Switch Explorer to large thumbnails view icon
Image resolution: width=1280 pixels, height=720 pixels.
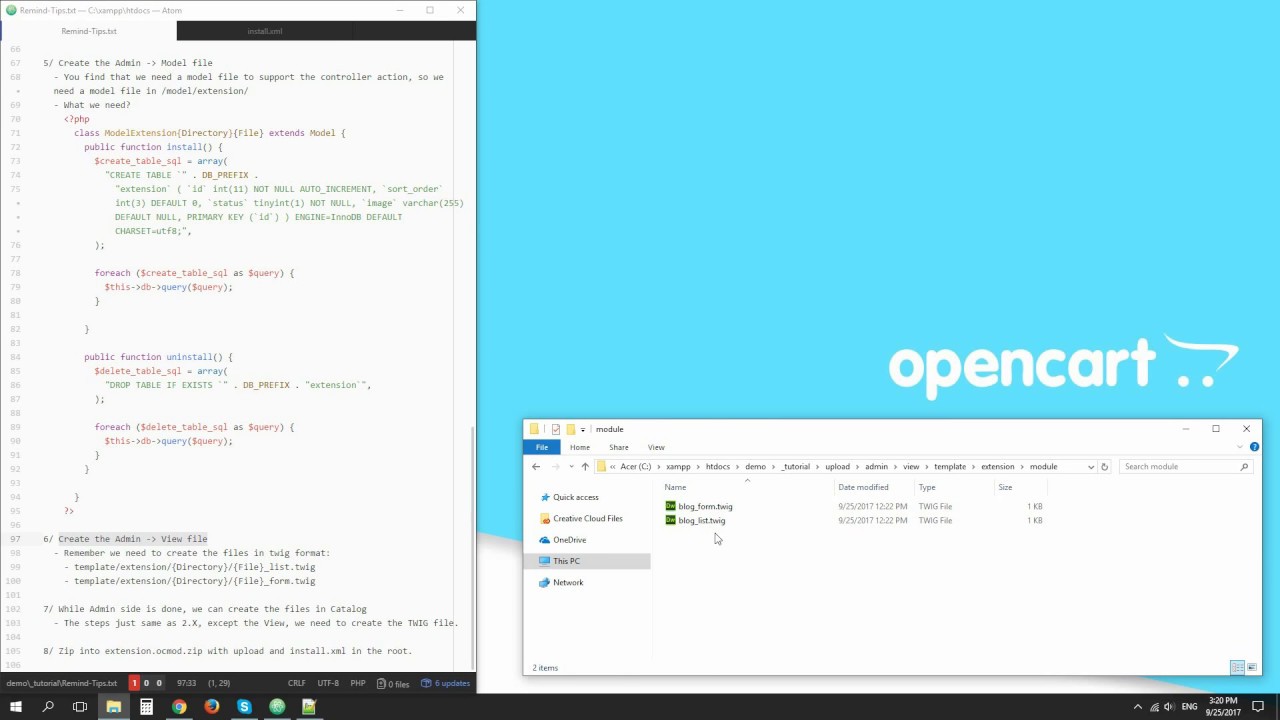1251,668
